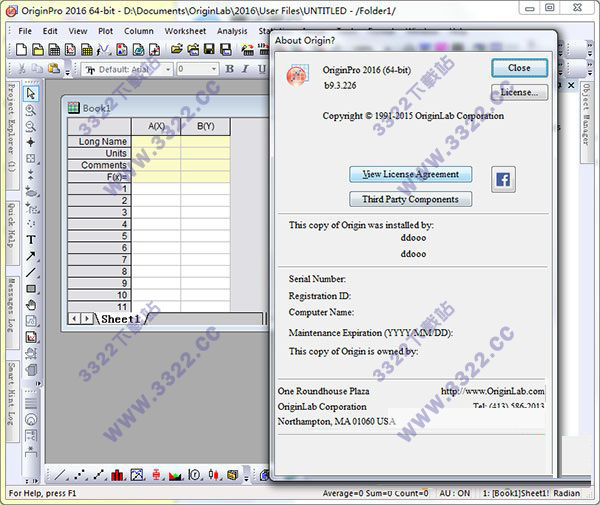This screenshot has width=600, height=505.
Task: Toggle Underline text formatting
Action: click(262, 69)
